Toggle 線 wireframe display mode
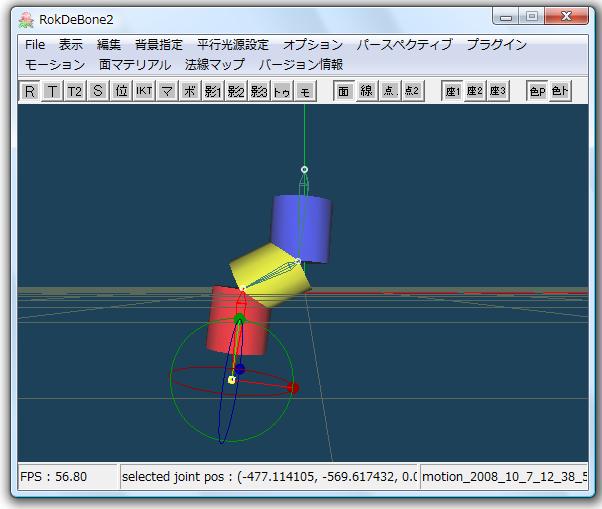Viewport: 602px width, 509px height. [367, 91]
